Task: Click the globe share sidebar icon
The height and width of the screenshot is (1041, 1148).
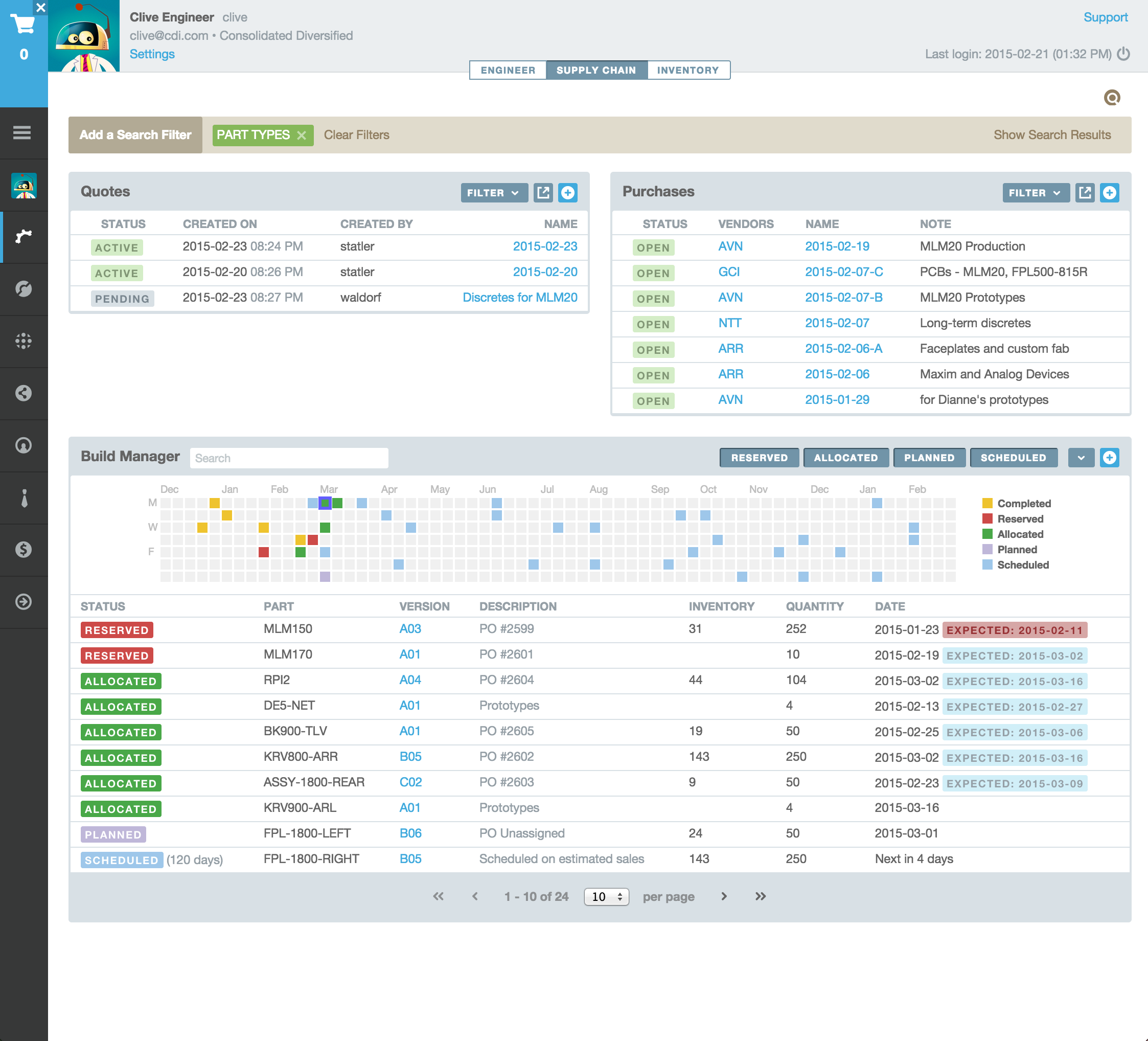Action: (24, 393)
